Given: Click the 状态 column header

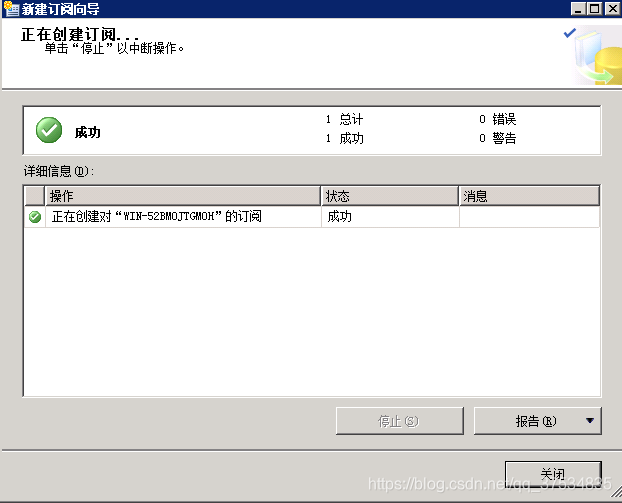Looking at the screenshot, I should coord(390,196).
